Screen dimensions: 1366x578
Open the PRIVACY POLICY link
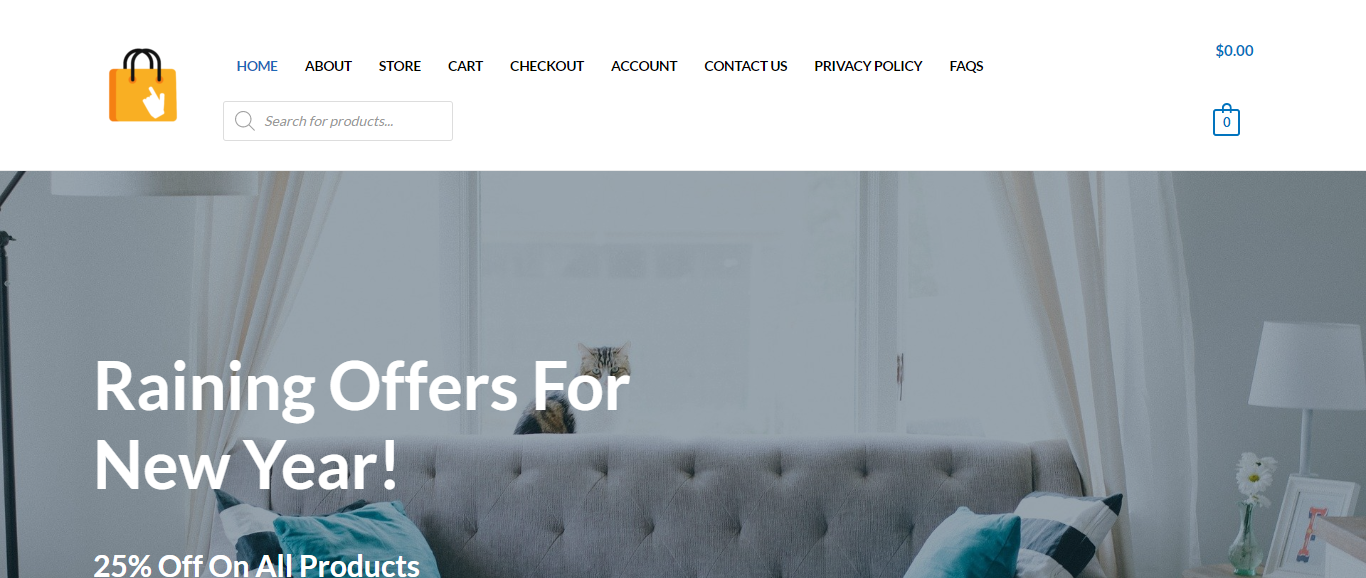coord(868,66)
